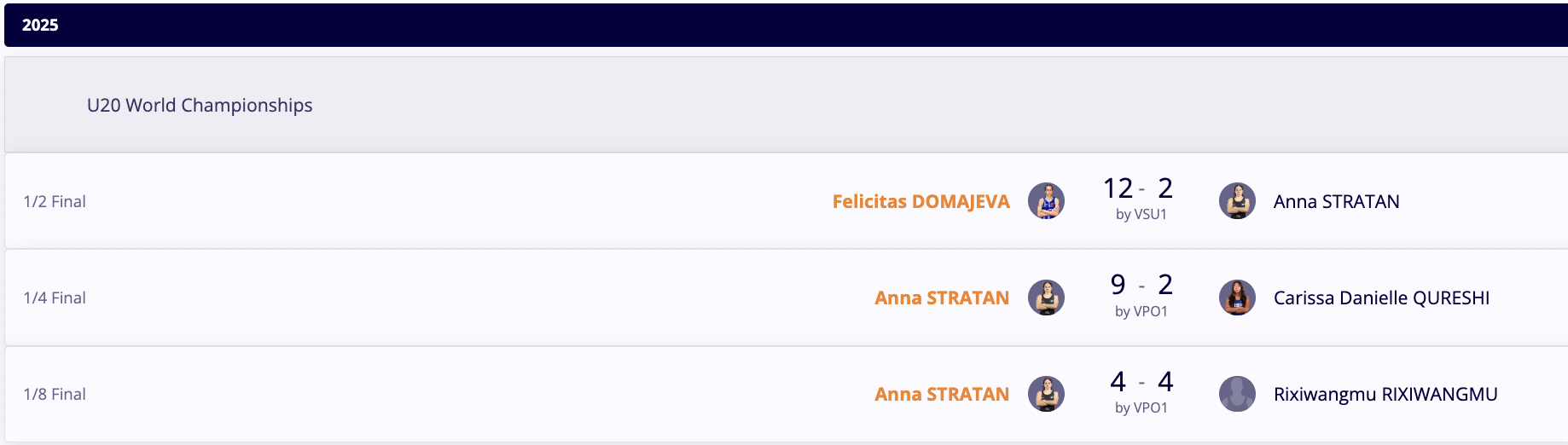
Task: Open Anna STRATAN link in 1/2 Final row
Action: click(x=1336, y=201)
